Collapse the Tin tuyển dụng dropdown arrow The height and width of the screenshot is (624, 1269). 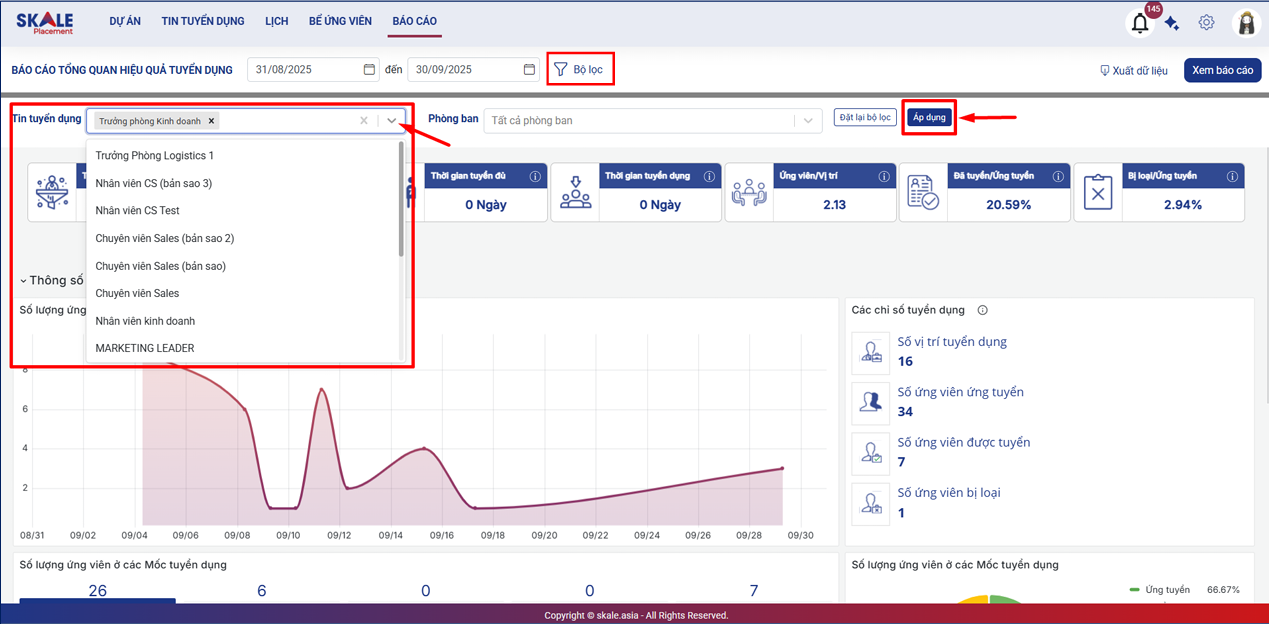coord(392,120)
